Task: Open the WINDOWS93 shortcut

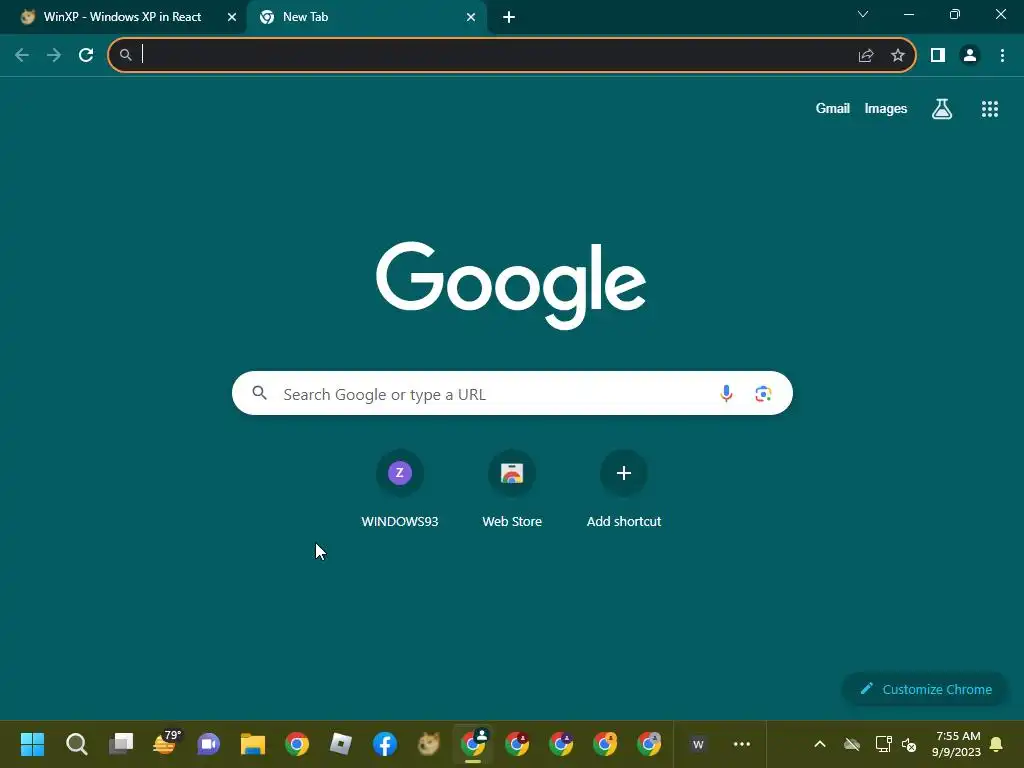Action: pyautogui.click(x=400, y=490)
